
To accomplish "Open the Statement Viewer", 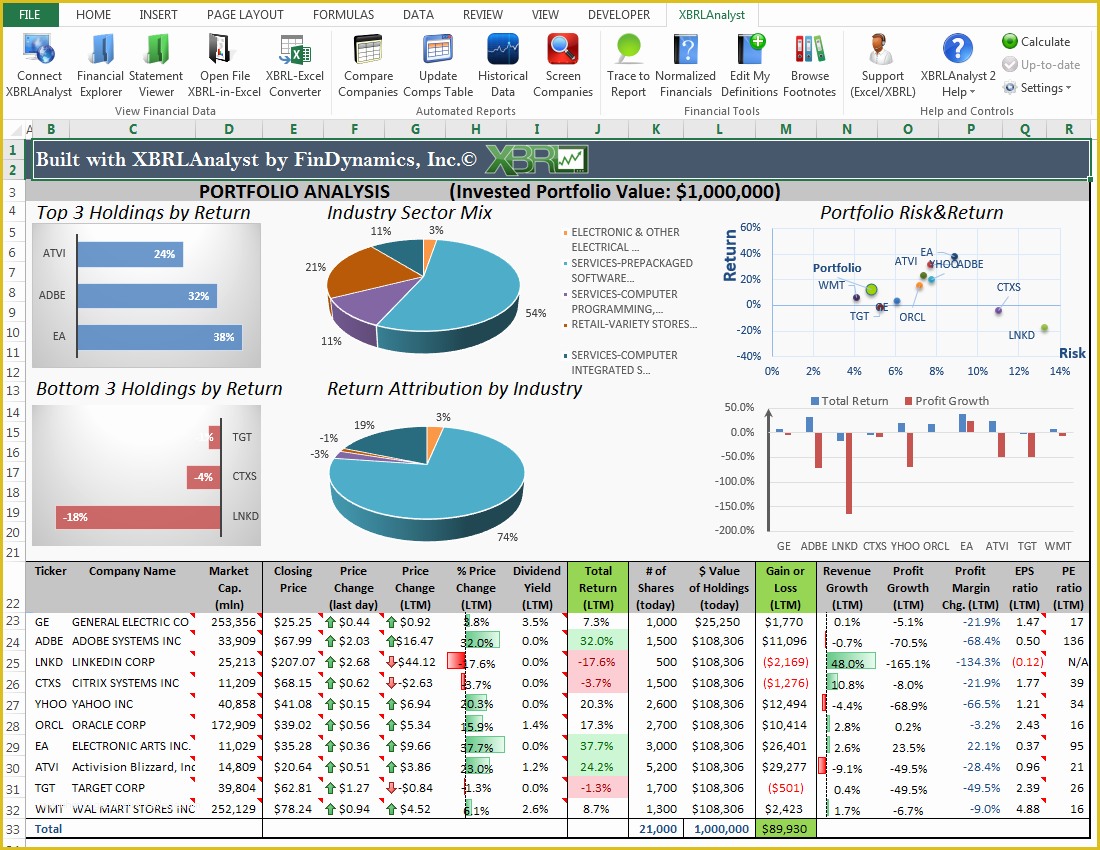I will [157, 60].
